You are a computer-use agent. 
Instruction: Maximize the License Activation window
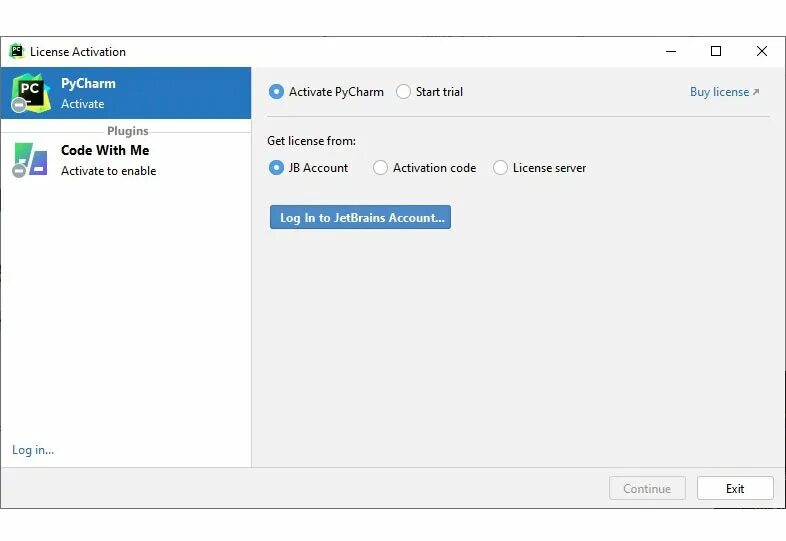pyautogui.click(x=716, y=51)
